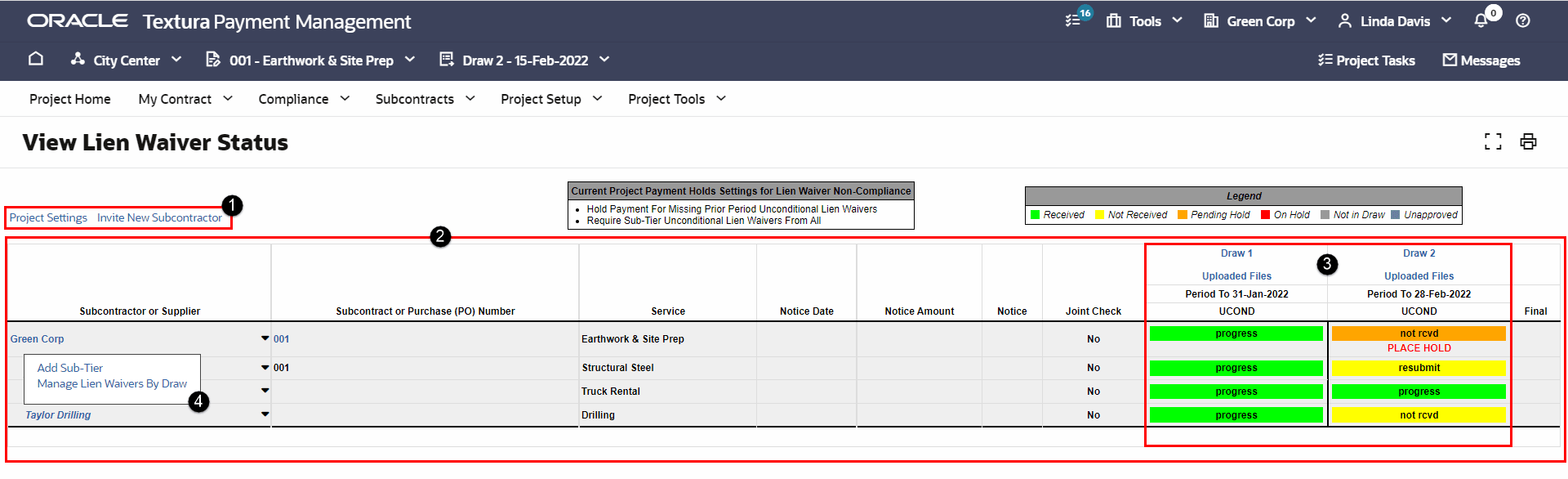Open the dropdown arrow for Truck Rental row

click(x=265, y=391)
